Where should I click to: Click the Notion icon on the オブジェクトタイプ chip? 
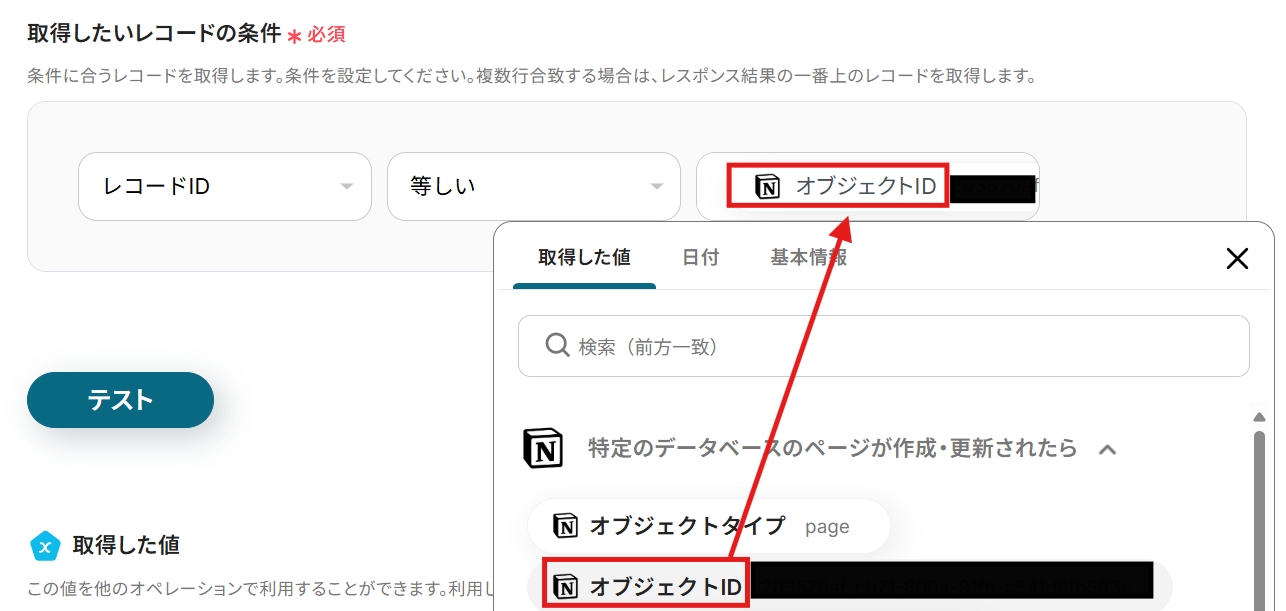pyautogui.click(x=566, y=526)
